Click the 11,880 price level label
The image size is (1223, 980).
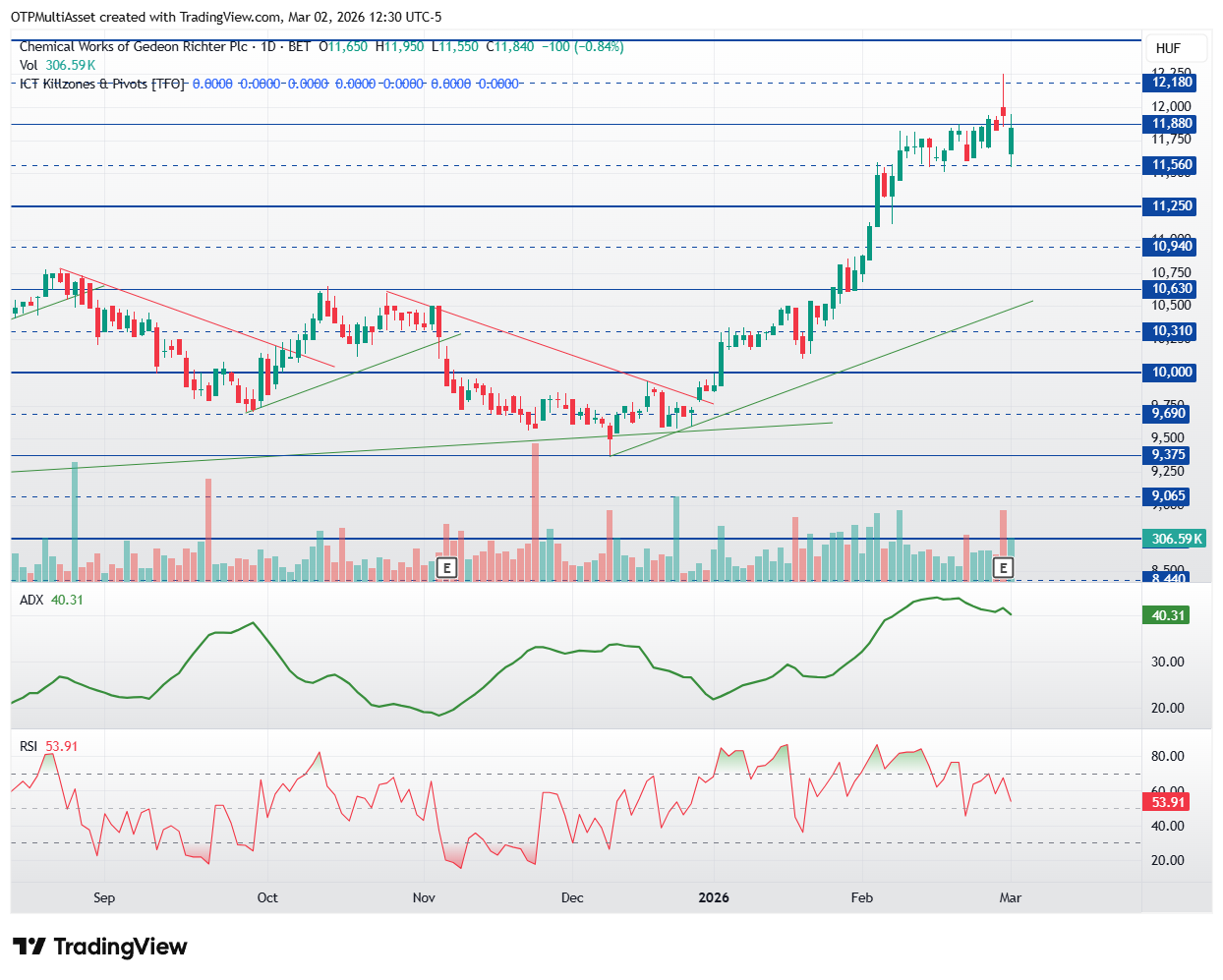pyautogui.click(x=1172, y=124)
